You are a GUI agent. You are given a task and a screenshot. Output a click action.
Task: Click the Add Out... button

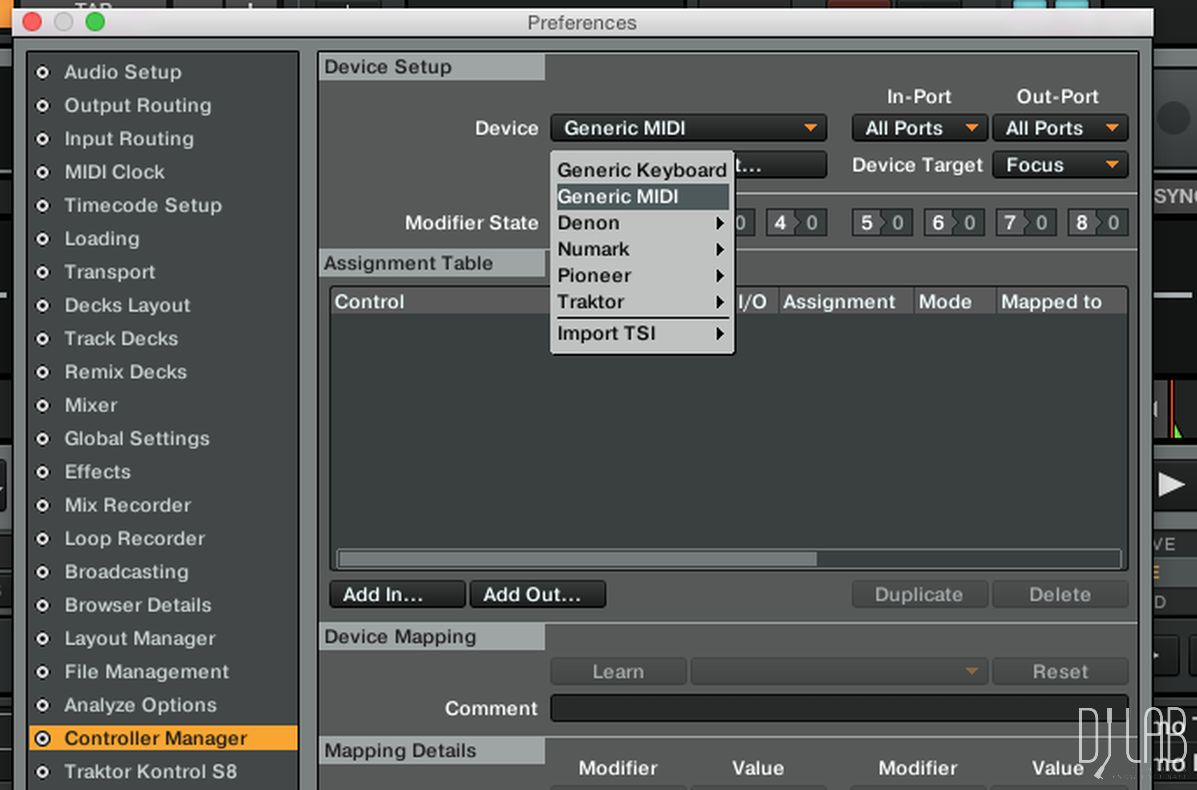(x=537, y=594)
